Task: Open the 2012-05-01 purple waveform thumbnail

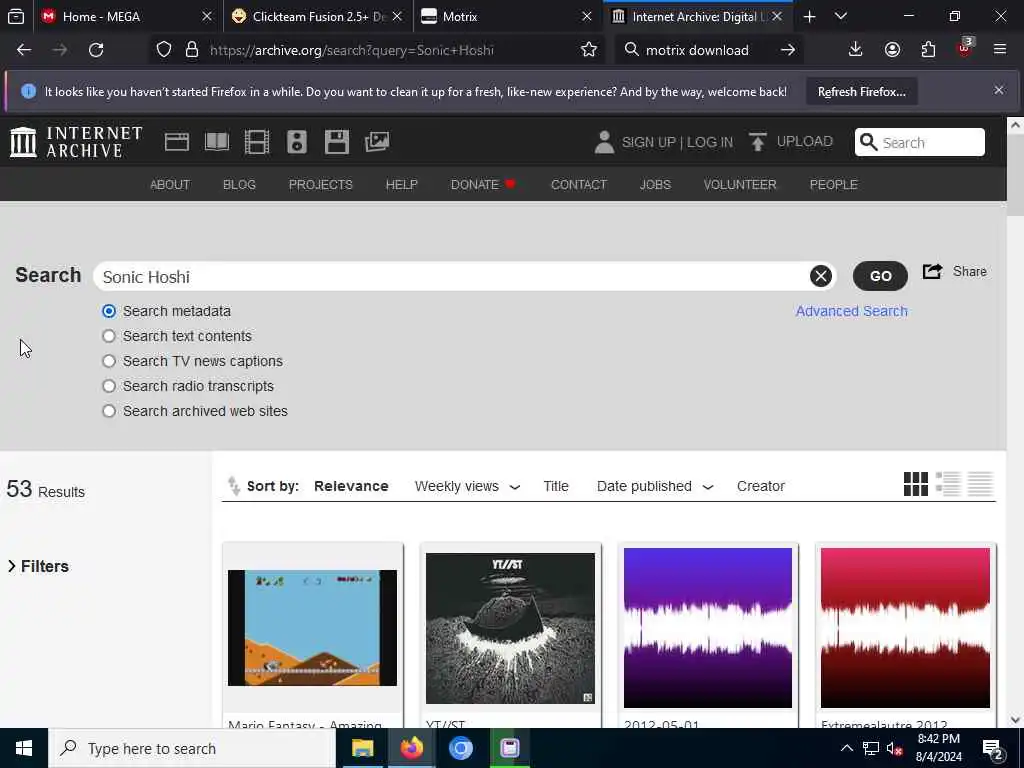Action: click(x=708, y=628)
